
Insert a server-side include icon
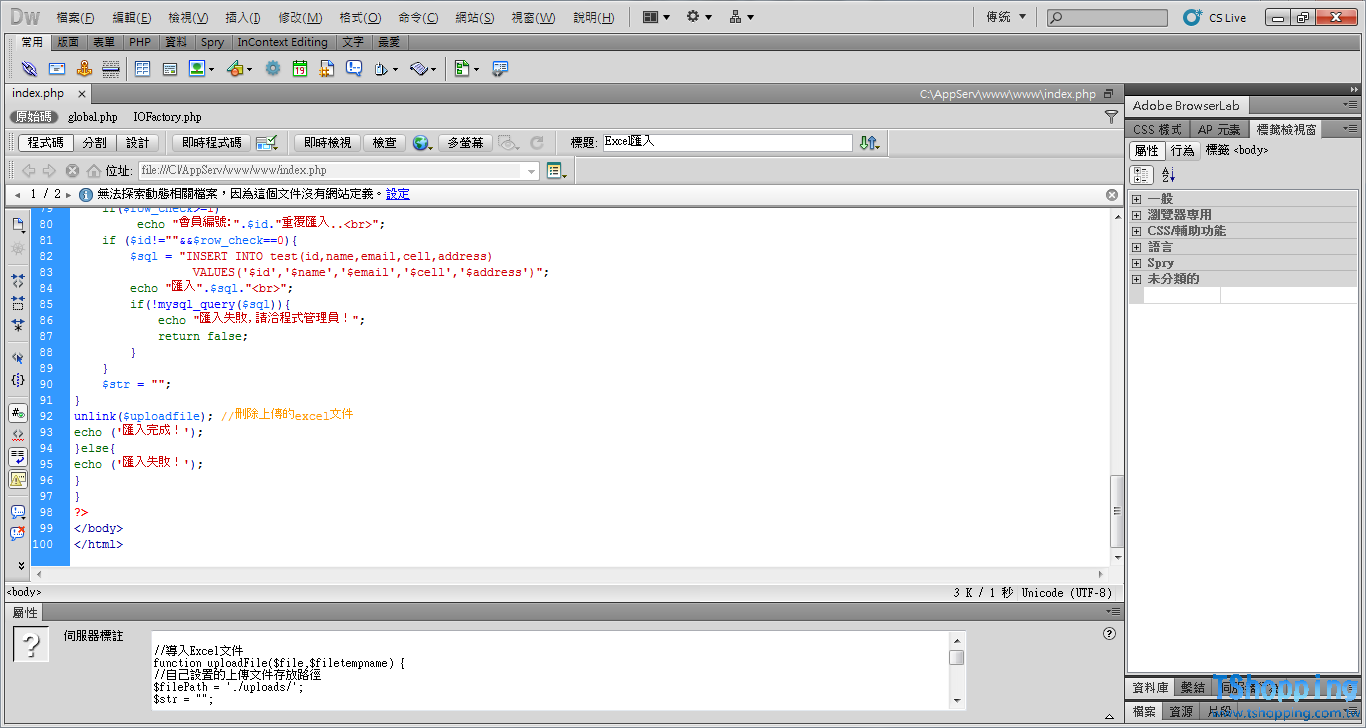(x=326, y=69)
